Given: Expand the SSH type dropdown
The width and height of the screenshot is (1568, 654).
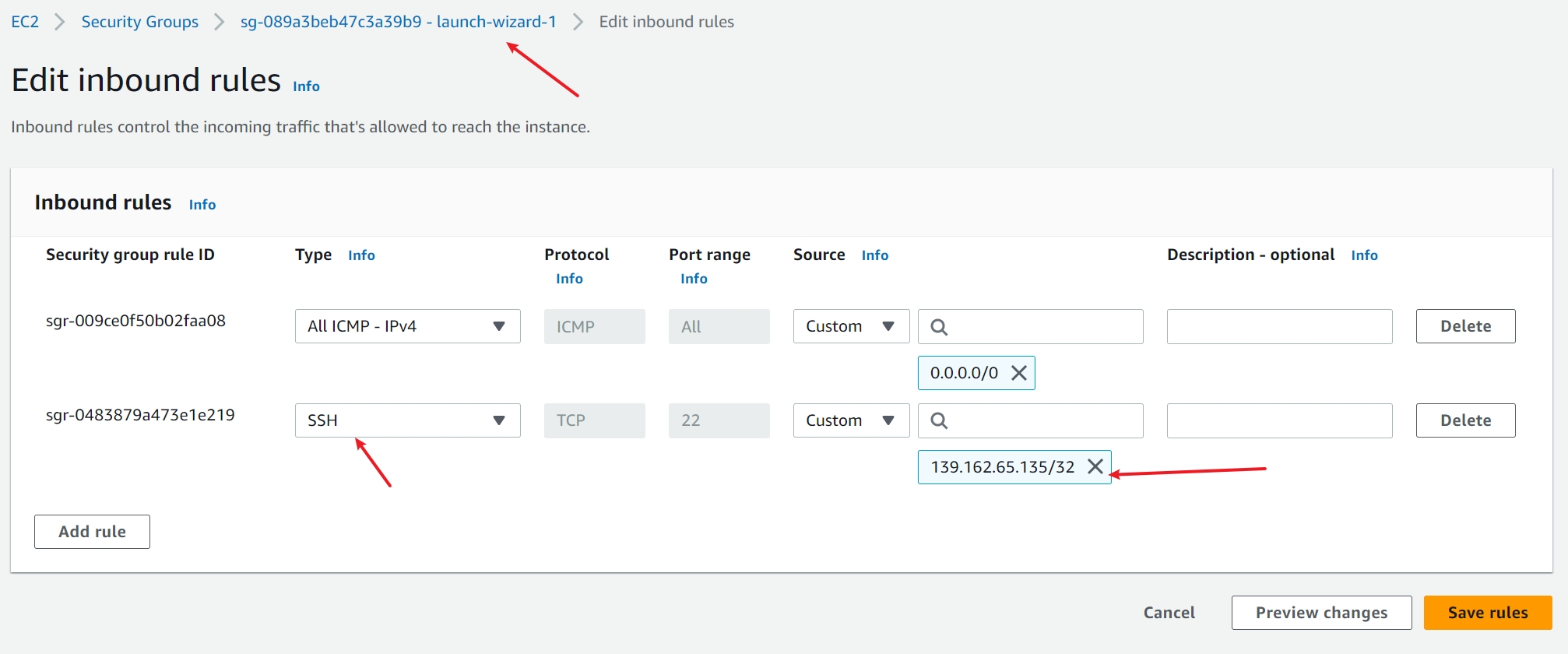Looking at the screenshot, I should point(407,420).
